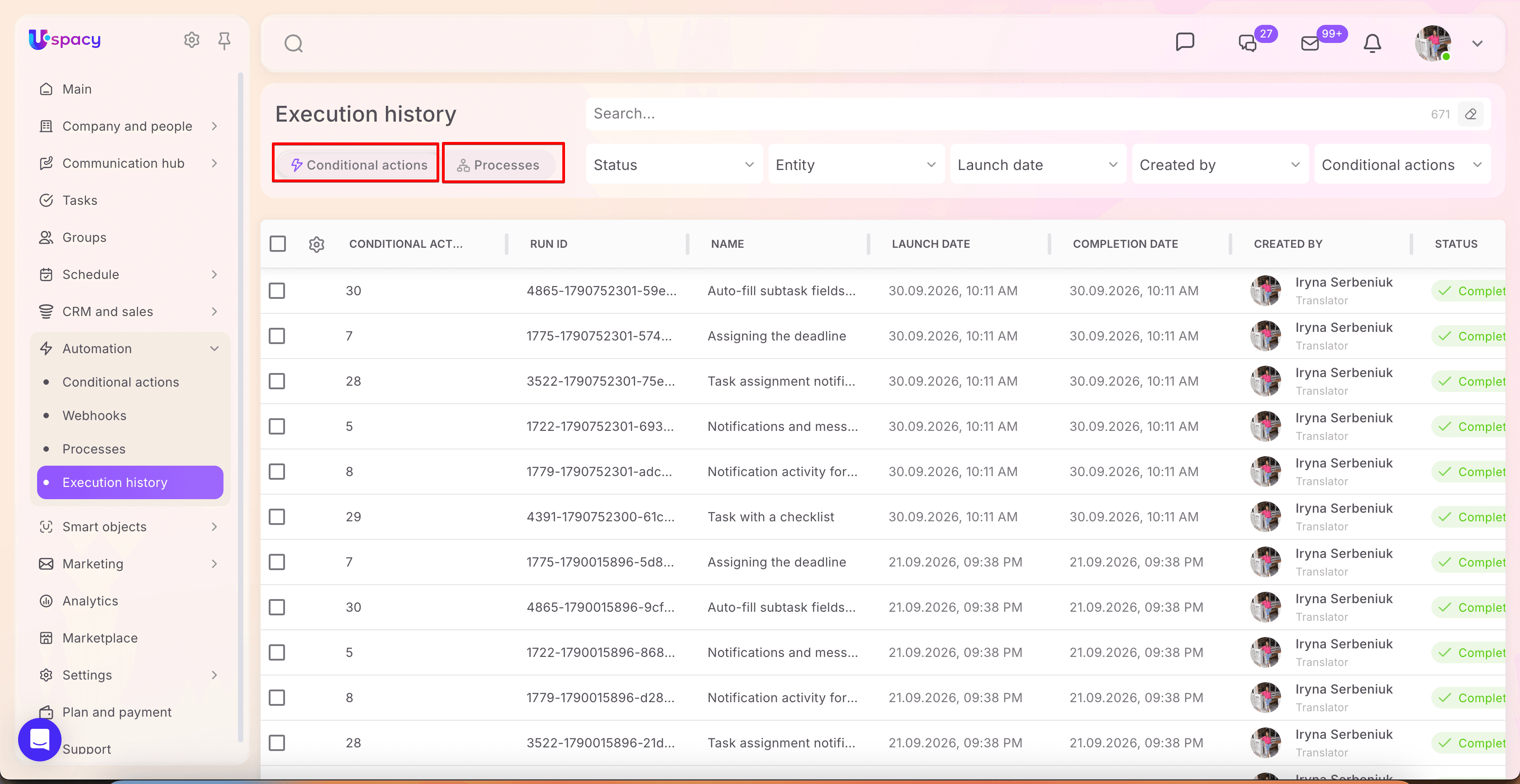This screenshot has width=1520, height=784.
Task: Pin the sidebar with the pin icon
Action: [224, 40]
